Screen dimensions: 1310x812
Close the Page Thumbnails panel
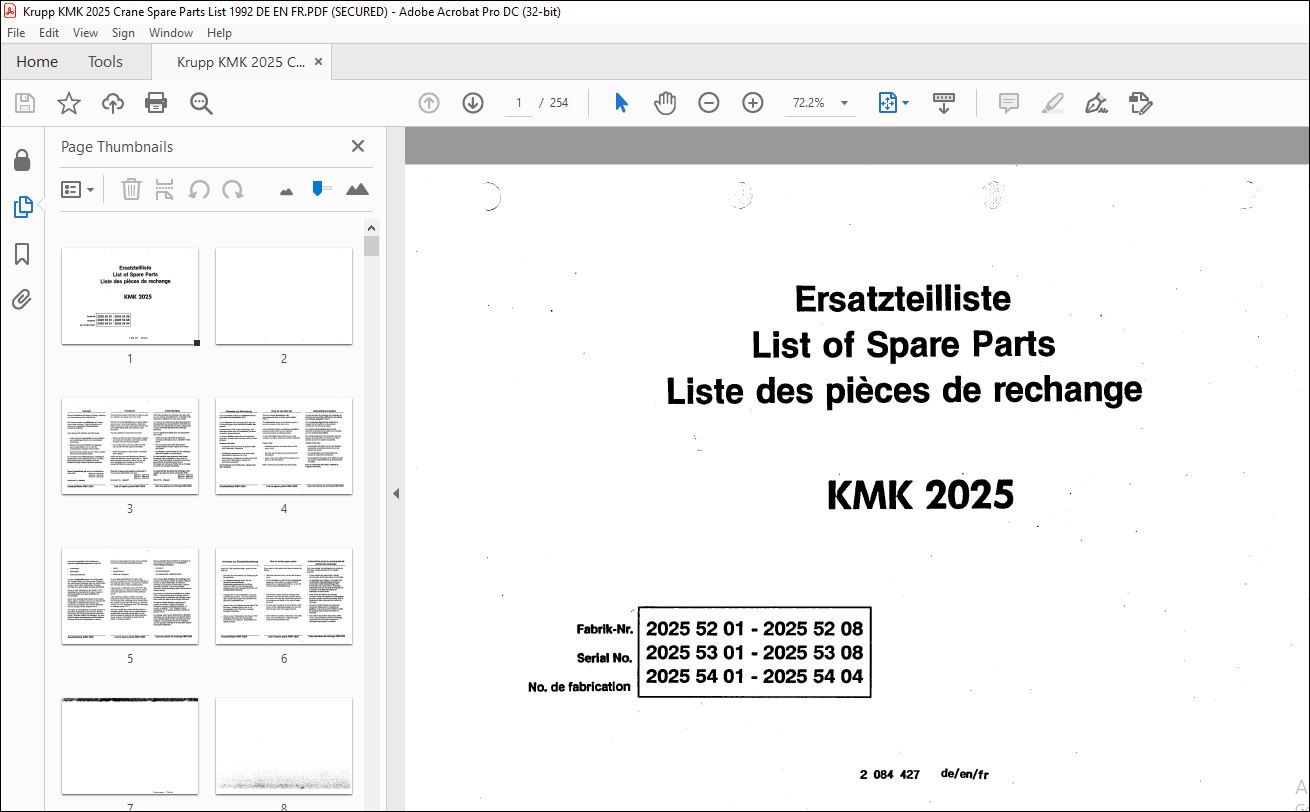tap(358, 146)
